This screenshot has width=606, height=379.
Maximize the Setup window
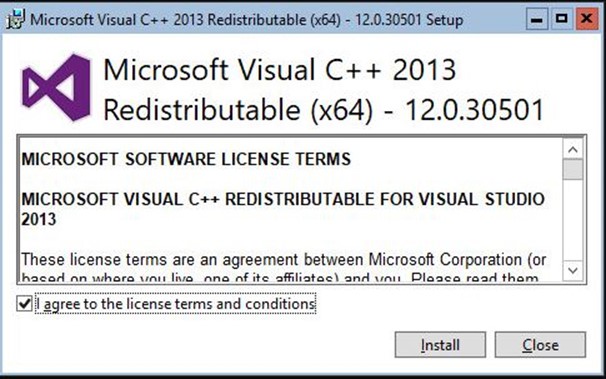click(x=562, y=19)
